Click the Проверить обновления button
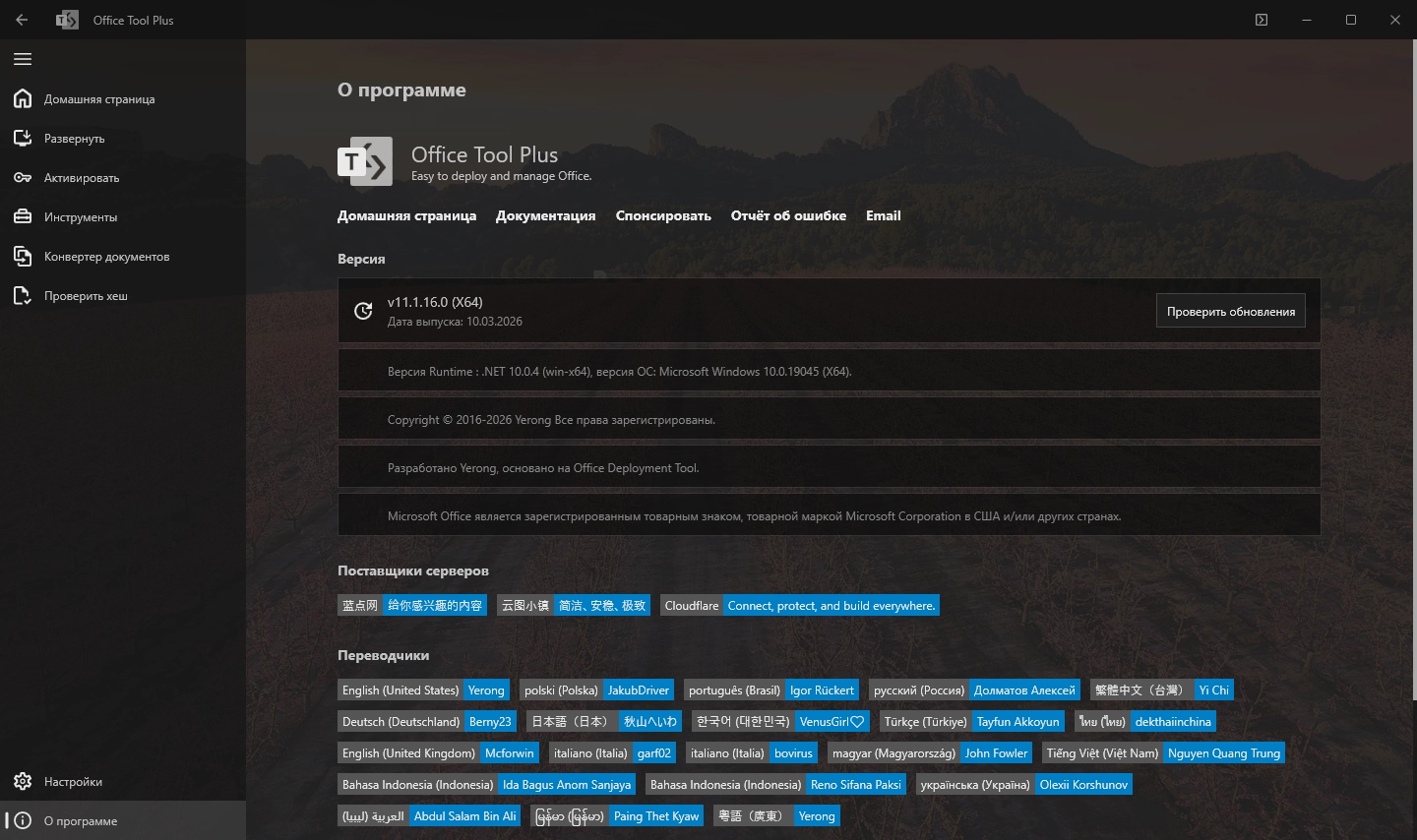This screenshot has width=1417, height=840. 1230,311
